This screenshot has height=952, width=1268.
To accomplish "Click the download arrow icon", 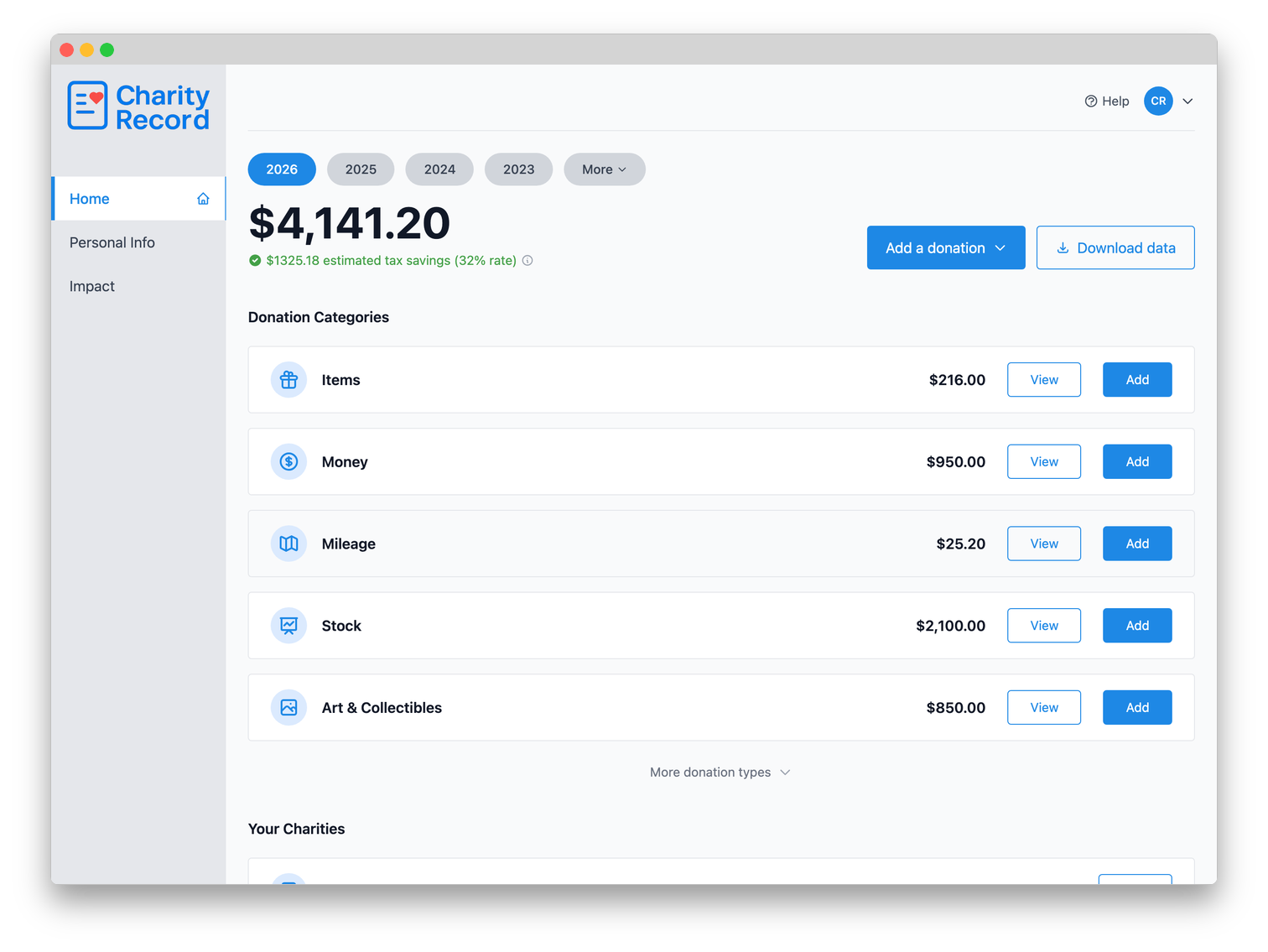I will 1063,248.
